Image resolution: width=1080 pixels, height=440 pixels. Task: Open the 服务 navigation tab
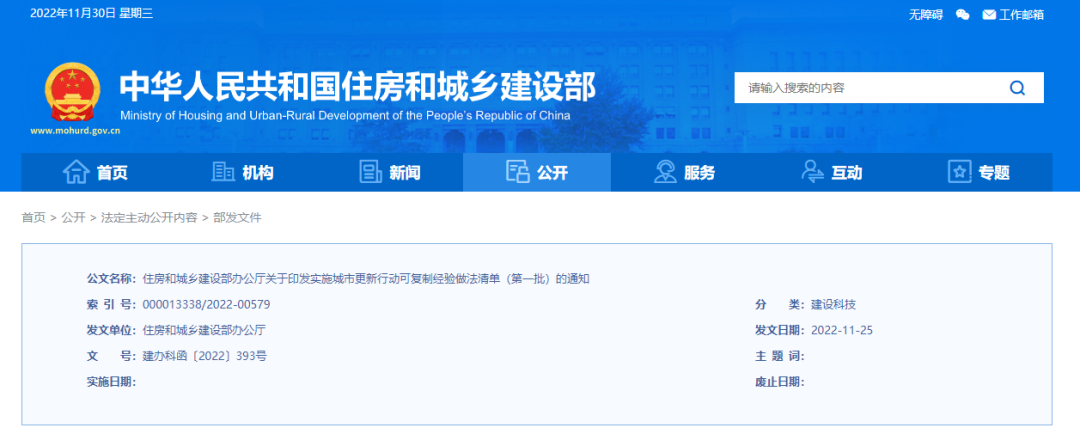click(x=684, y=172)
